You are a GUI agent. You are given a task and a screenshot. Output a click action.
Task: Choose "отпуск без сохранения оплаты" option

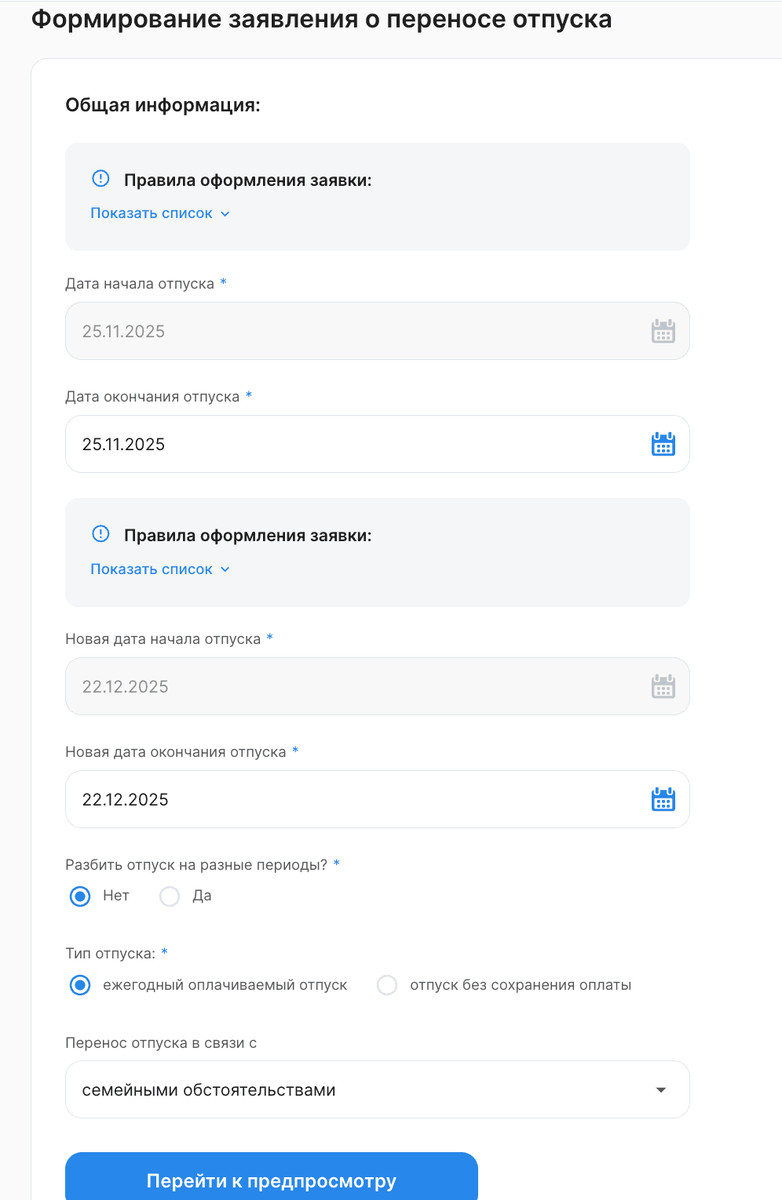point(387,985)
